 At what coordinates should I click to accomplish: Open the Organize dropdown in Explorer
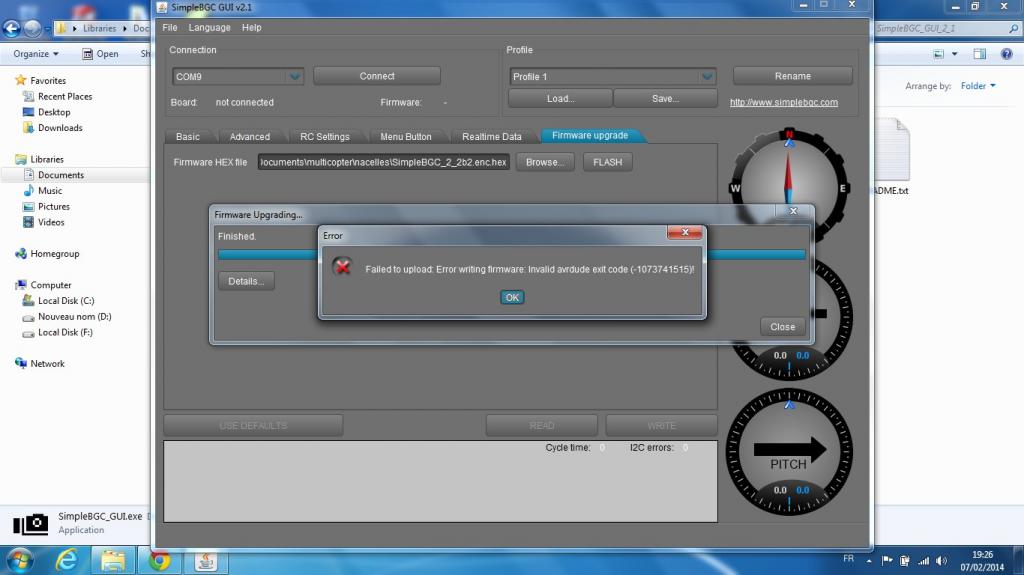pos(36,54)
